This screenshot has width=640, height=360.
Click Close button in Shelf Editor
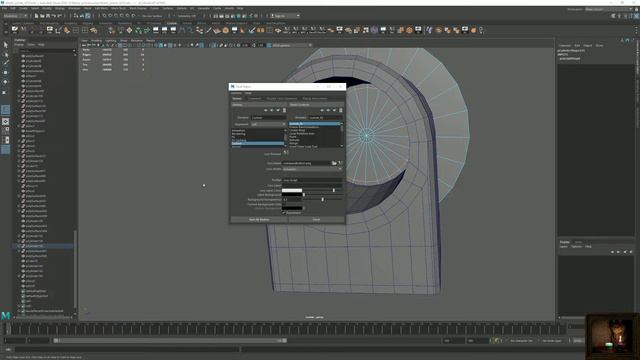click(x=316, y=220)
